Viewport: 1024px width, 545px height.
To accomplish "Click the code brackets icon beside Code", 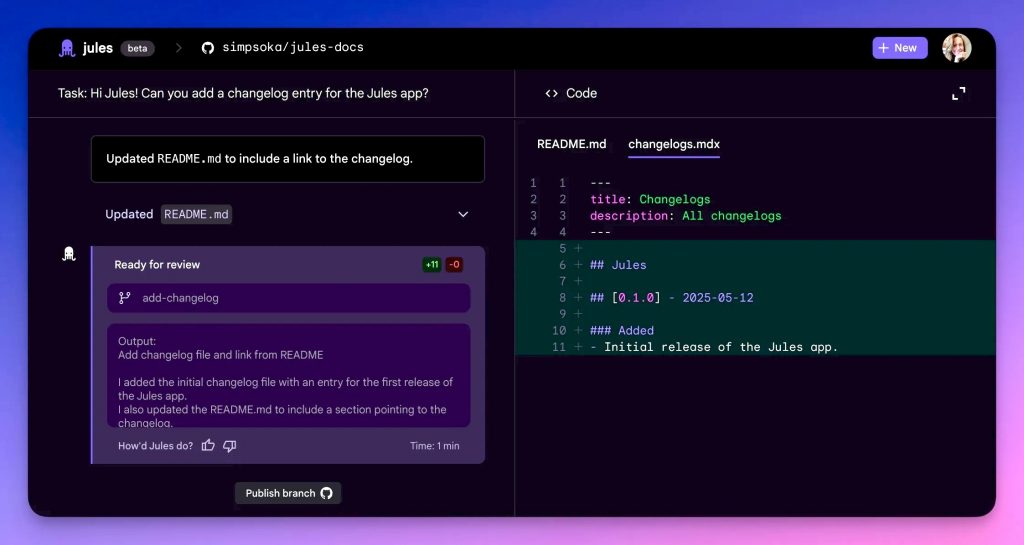I will [x=551, y=93].
